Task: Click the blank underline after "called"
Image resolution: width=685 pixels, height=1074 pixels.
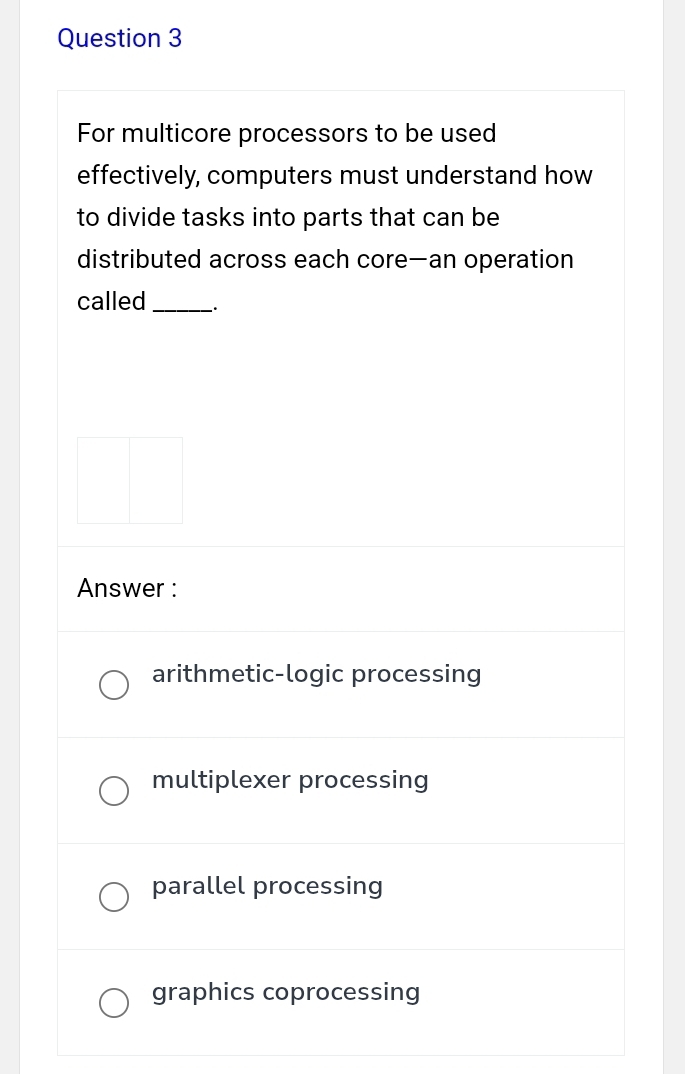Action: click(x=181, y=305)
